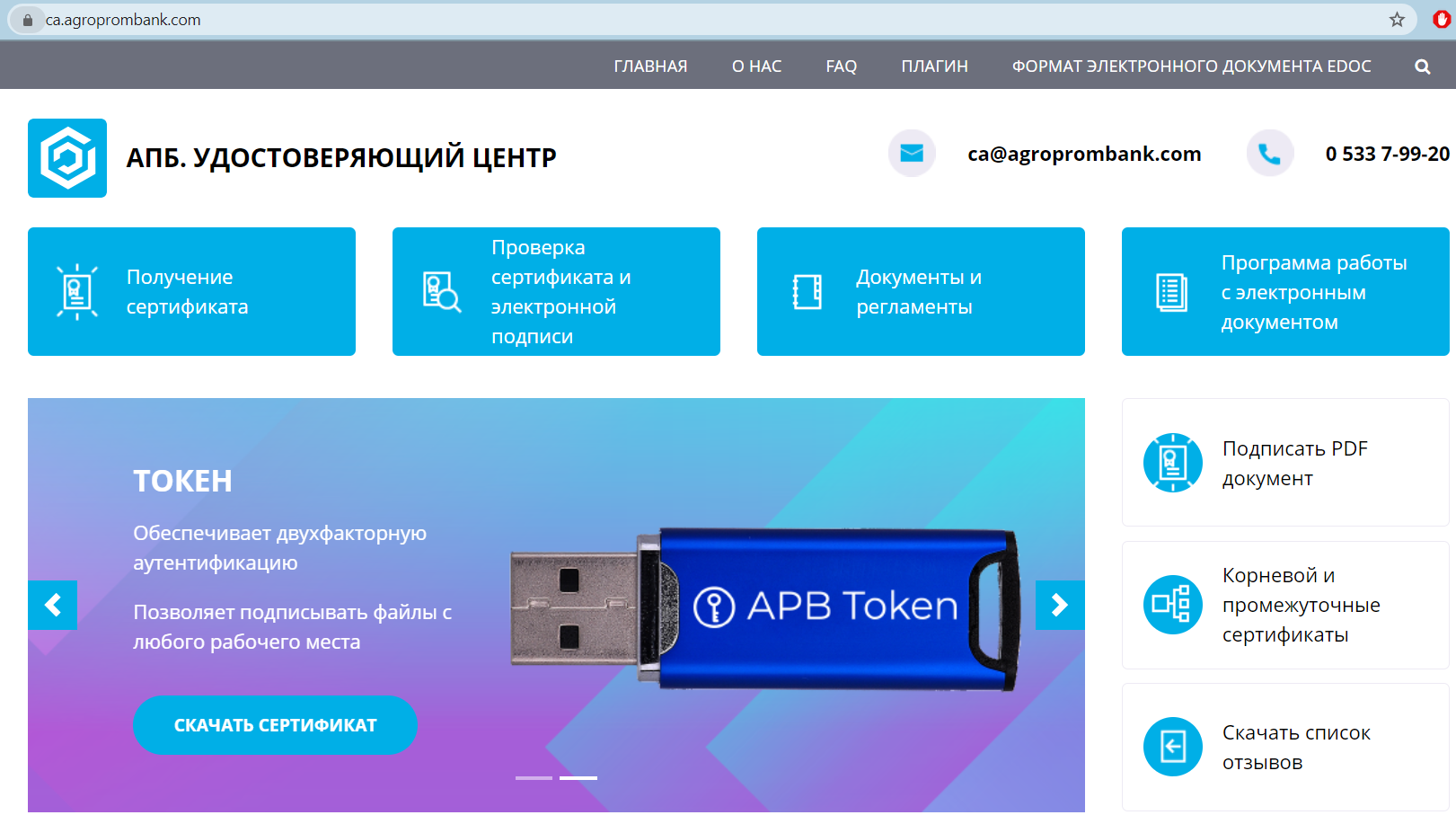The width and height of the screenshot is (1456, 815).
Task: Select the second slide indicator dash
Action: click(x=578, y=778)
